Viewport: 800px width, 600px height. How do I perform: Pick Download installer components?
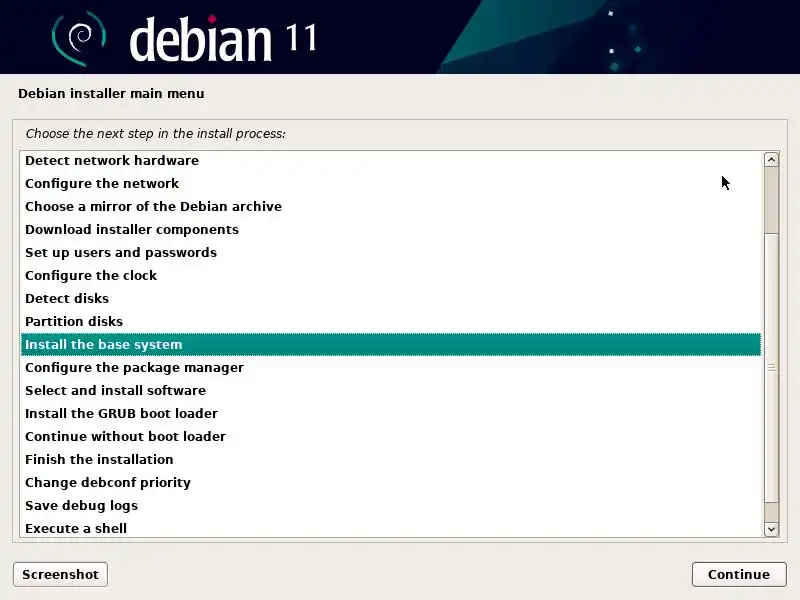tap(391, 229)
